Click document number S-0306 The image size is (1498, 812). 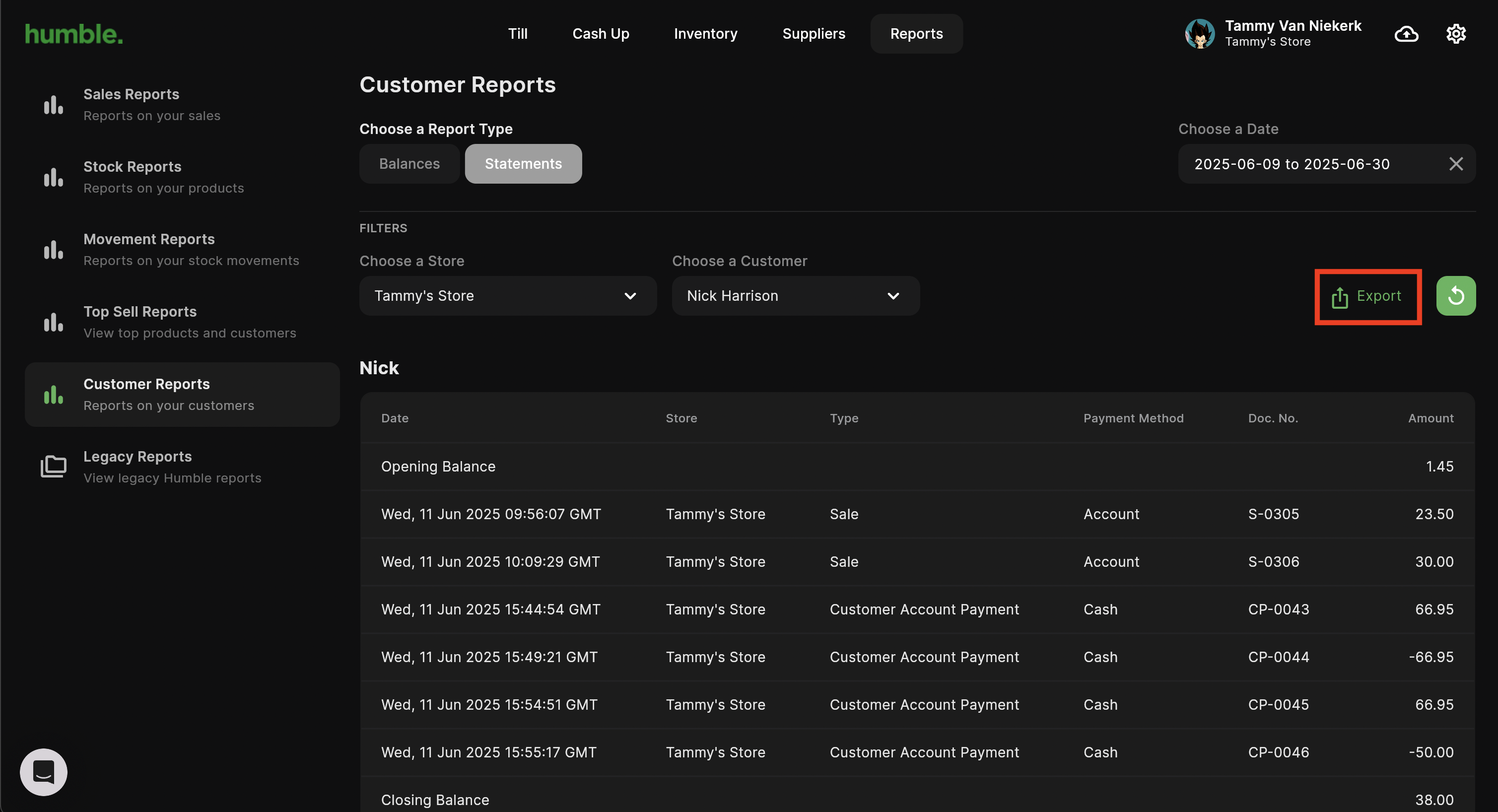[x=1274, y=562]
